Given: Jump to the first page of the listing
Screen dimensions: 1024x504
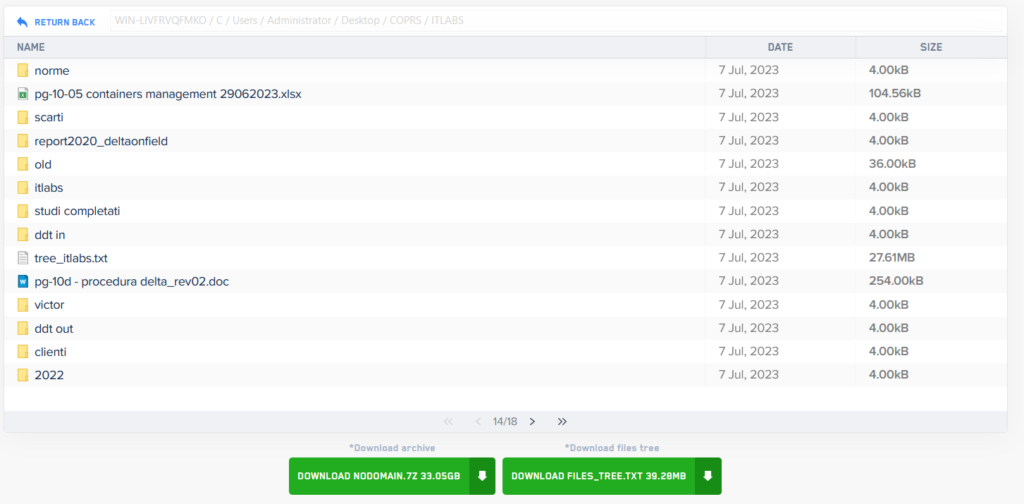Looking at the screenshot, I should point(448,422).
